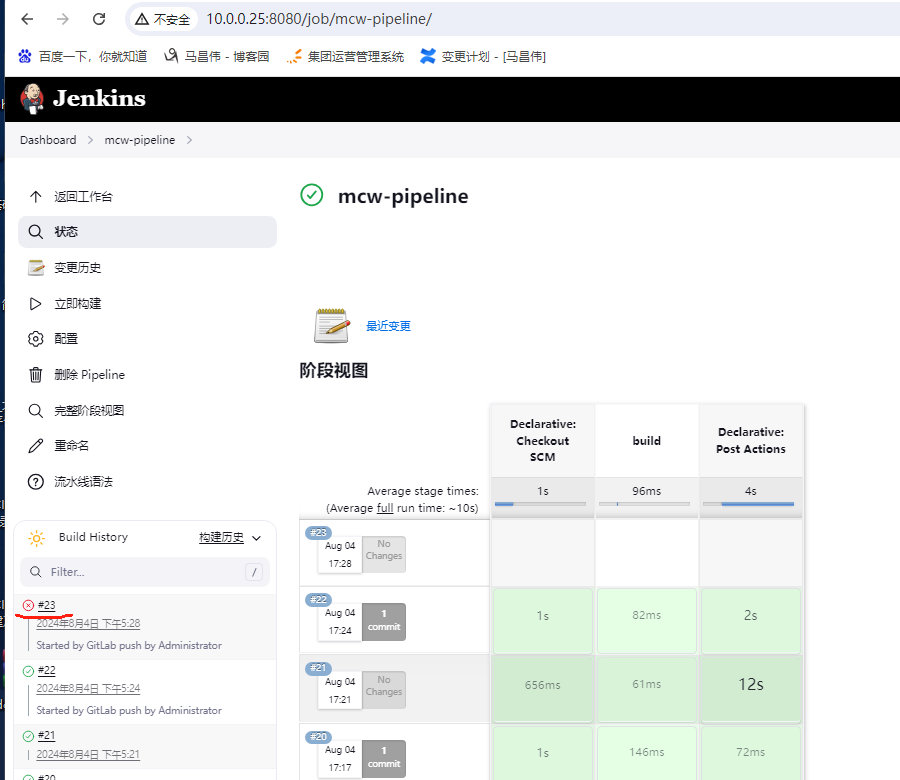The width and height of the screenshot is (900, 780).
Task: Open the 2024年8月4日 下午5:28 timestamp link
Action: 88,623
